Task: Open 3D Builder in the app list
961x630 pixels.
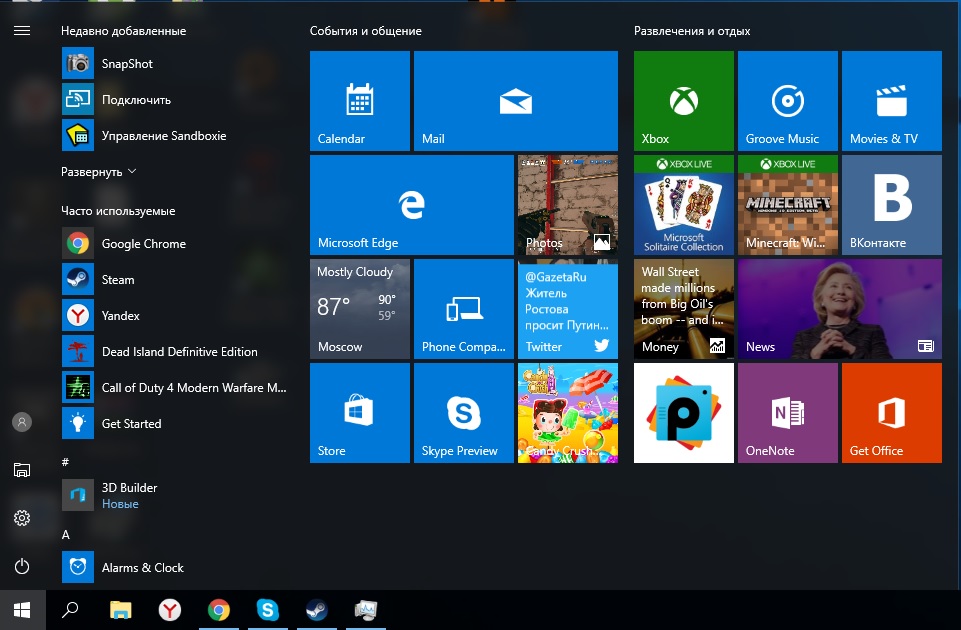Action: (177, 495)
